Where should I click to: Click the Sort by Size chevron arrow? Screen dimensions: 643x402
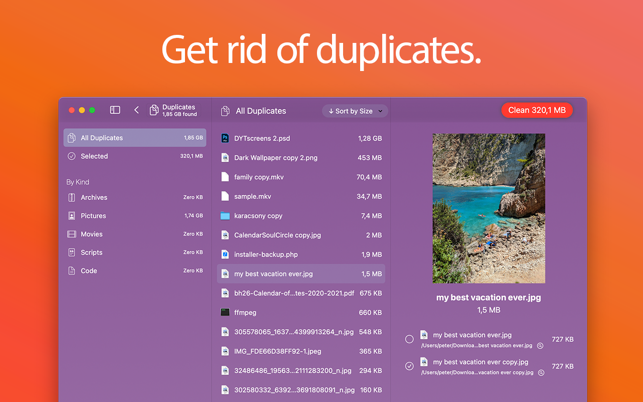[381, 111]
